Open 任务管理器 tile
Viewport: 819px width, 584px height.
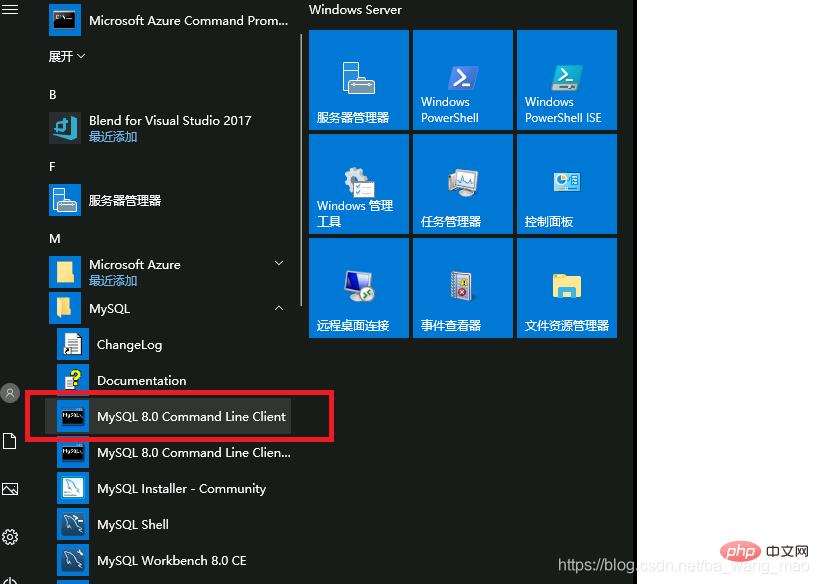point(463,184)
